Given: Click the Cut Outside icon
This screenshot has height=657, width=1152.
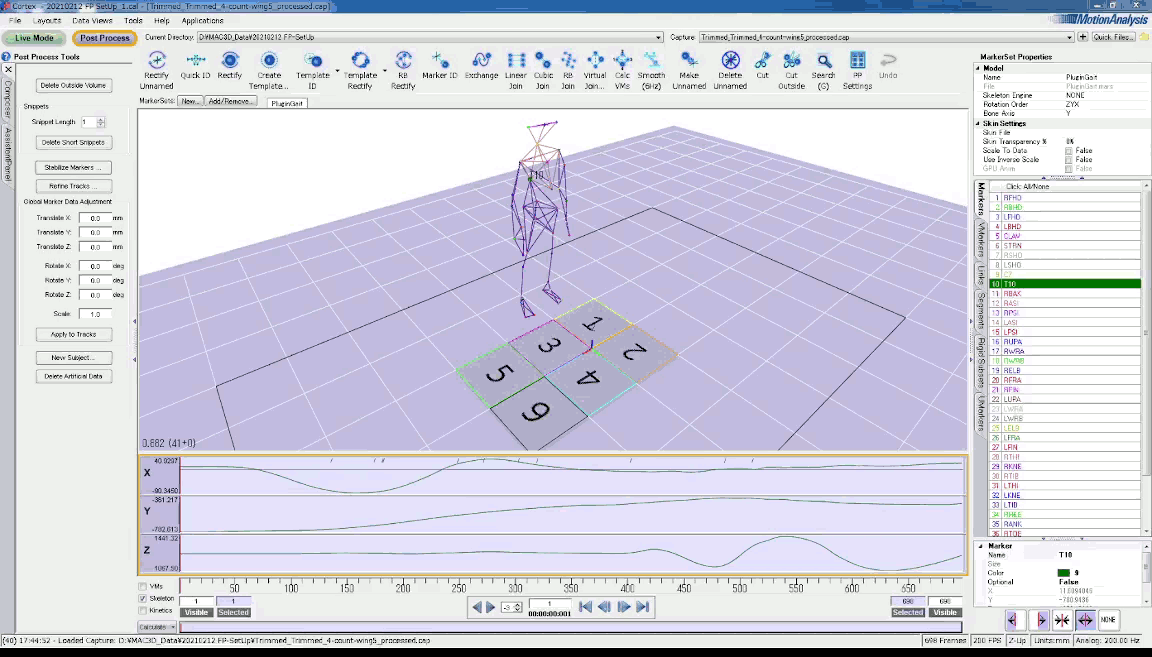Looking at the screenshot, I should click(791, 60).
